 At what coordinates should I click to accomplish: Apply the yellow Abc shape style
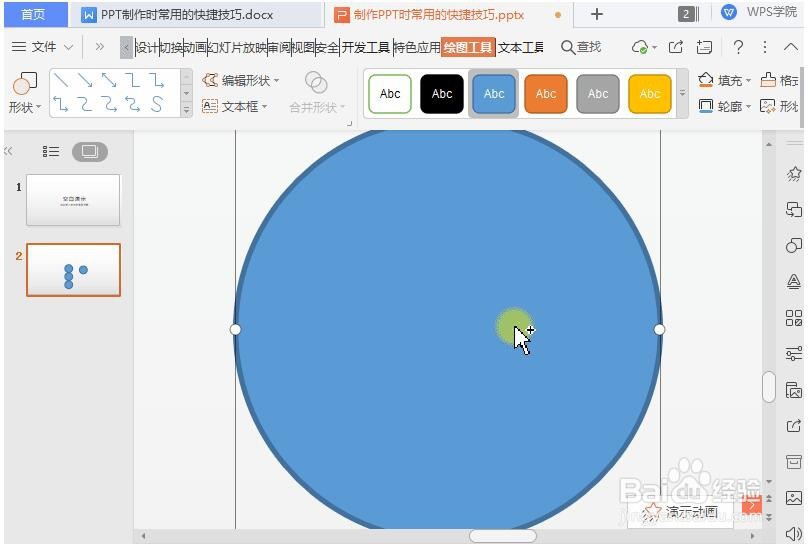coord(650,94)
